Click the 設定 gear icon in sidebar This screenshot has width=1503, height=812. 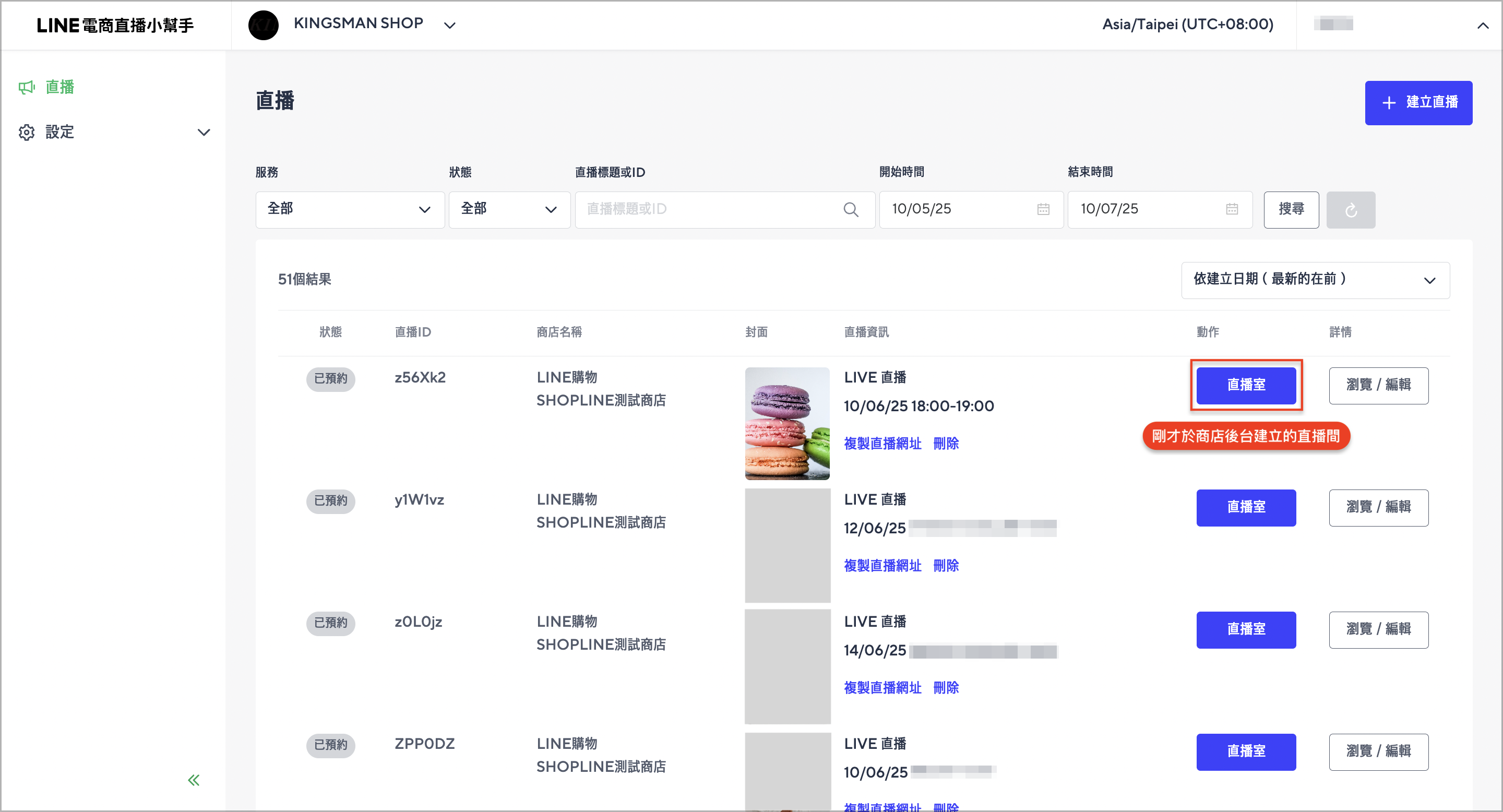(26, 133)
